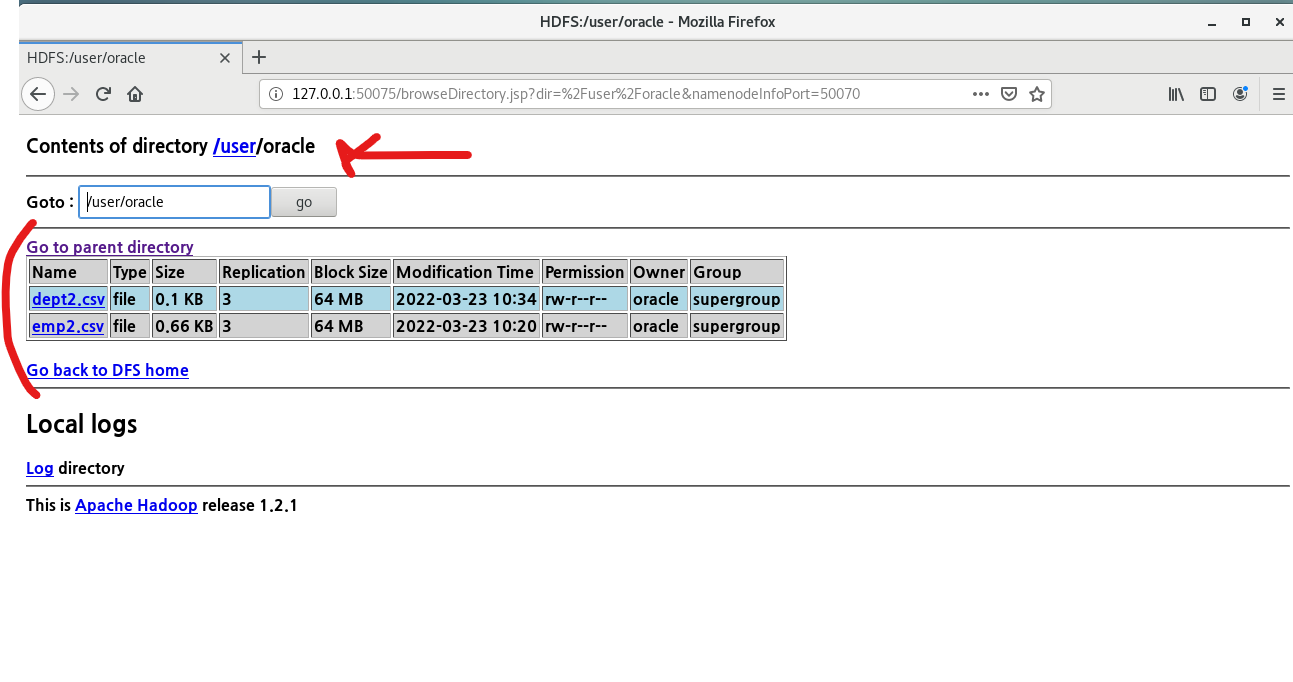The width and height of the screenshot is (1293, 682).
Task: Click the Permission column header
Action: pos(585,272)
